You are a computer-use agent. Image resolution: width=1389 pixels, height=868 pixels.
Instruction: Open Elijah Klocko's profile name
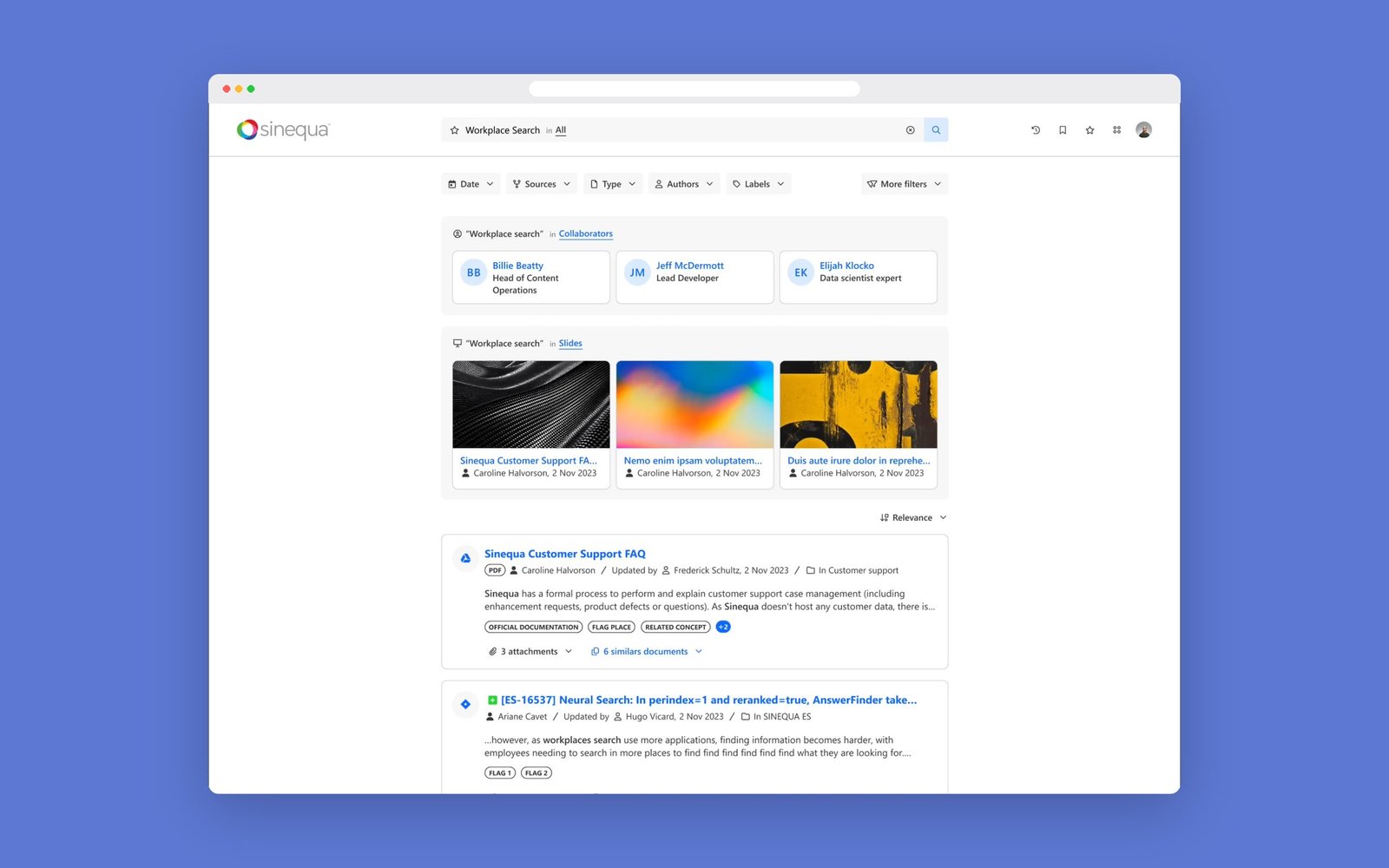click(x=847, y=266)
